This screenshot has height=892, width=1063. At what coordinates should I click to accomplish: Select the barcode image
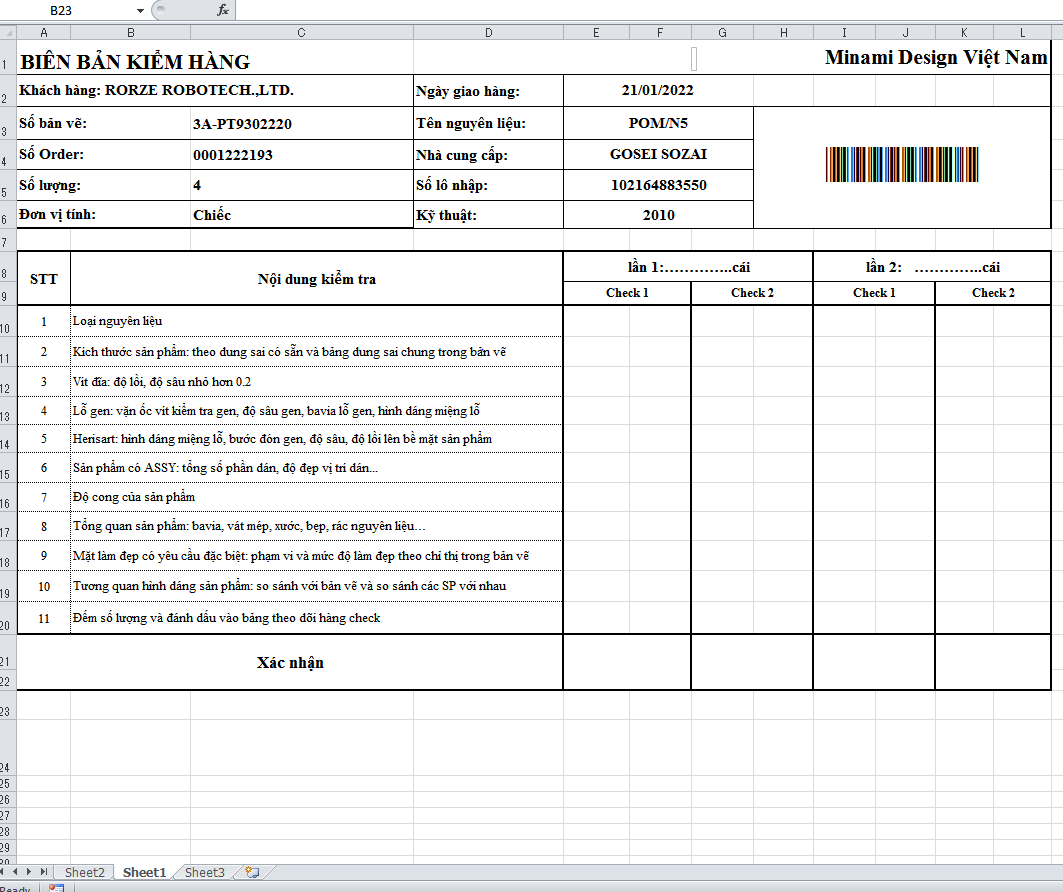coord(902,165)
